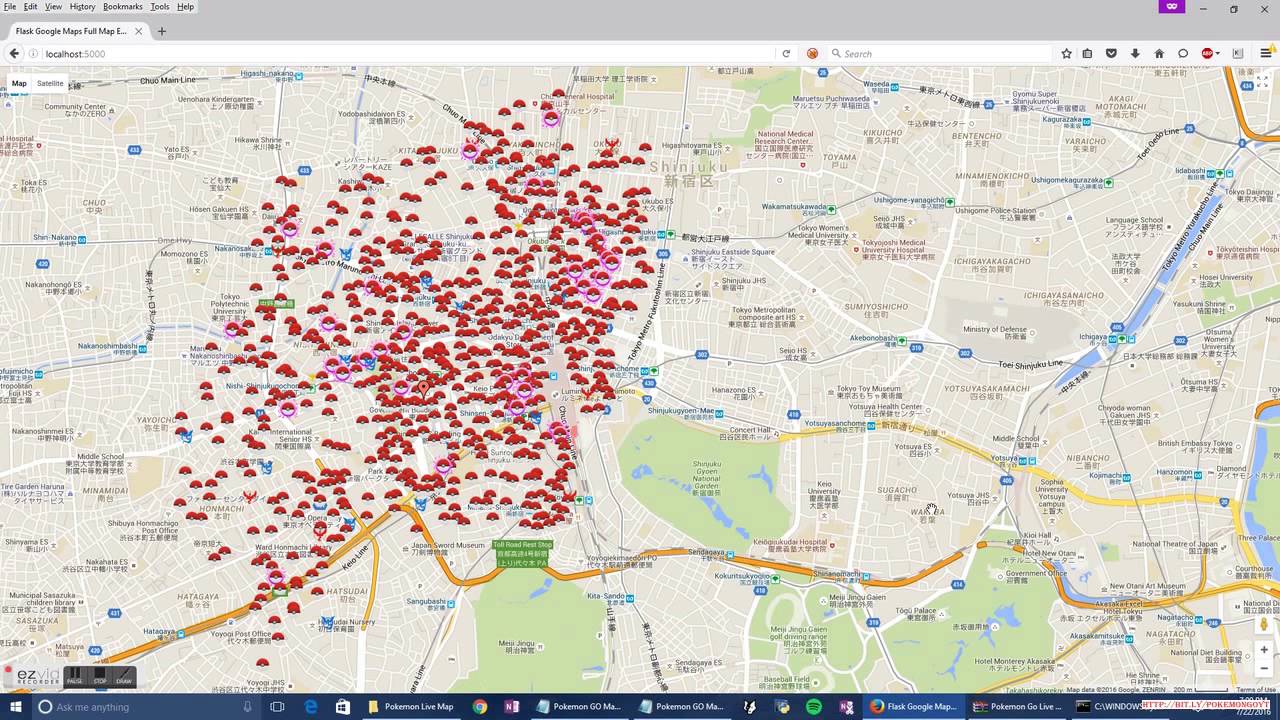Open Task View on the taskbar
This screenshot has height=720, width=1280.
(x=277, y=707)
